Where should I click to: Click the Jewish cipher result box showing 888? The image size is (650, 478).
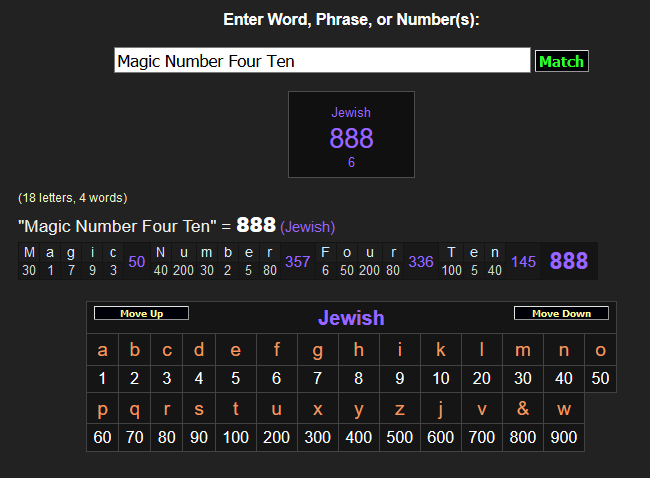[x=351, y=135]
